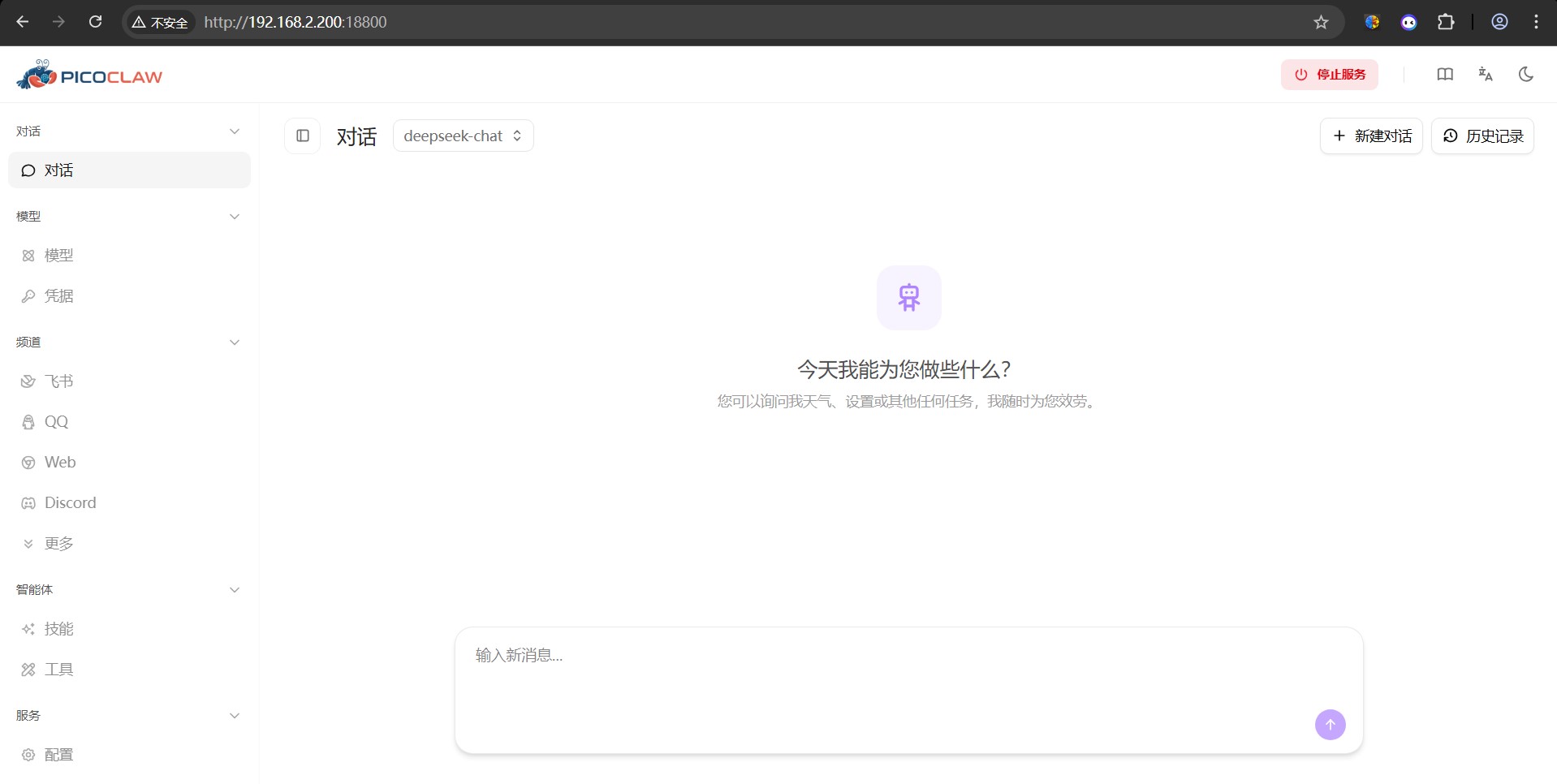The image size is (1557, 784).
Task: Click the robot avatar icon
Action: click(x=908, y=298)
